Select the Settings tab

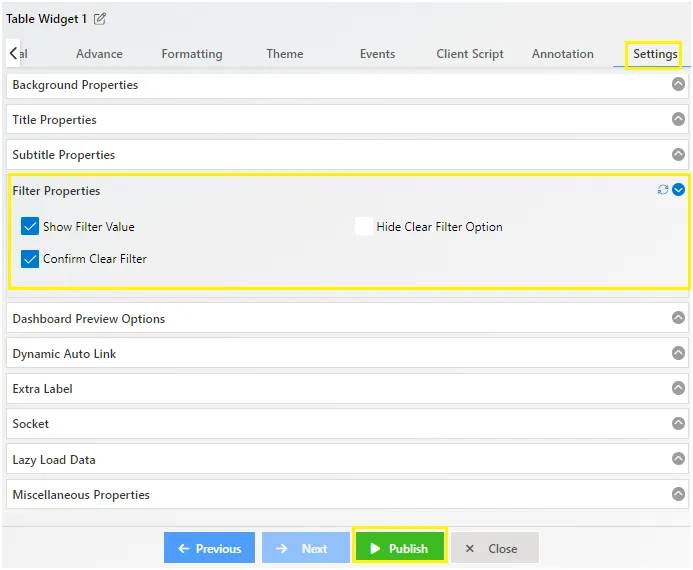(655, 54)
